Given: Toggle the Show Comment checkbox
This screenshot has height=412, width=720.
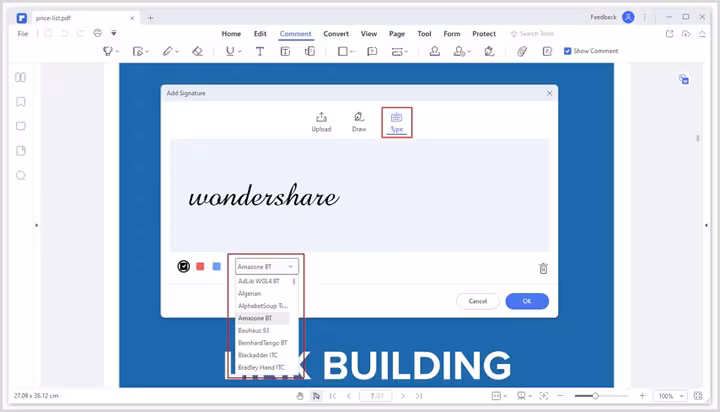Looking at the screenshot, I should tap(568, 51).
